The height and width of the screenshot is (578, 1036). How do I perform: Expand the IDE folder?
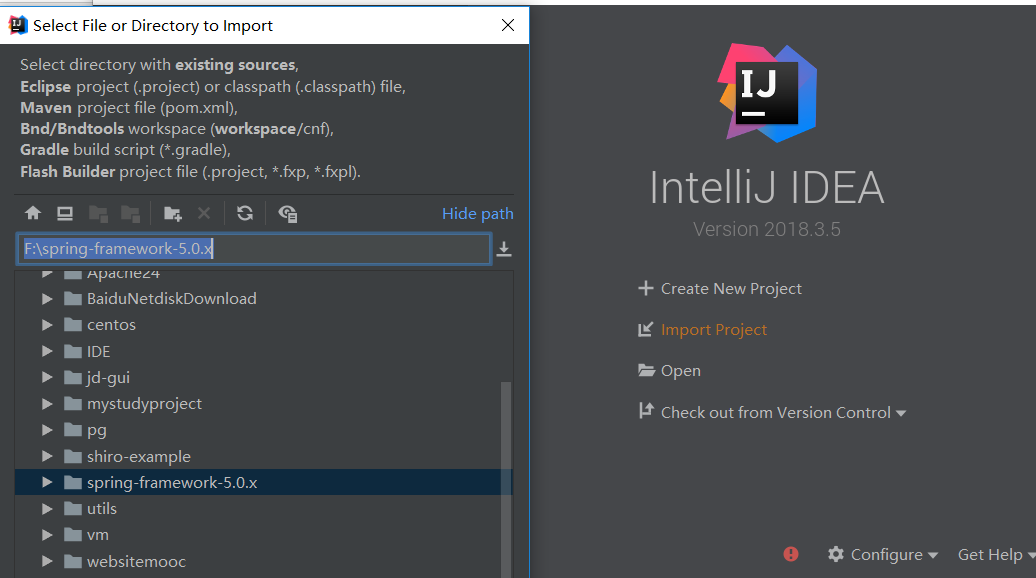[47, 351]
